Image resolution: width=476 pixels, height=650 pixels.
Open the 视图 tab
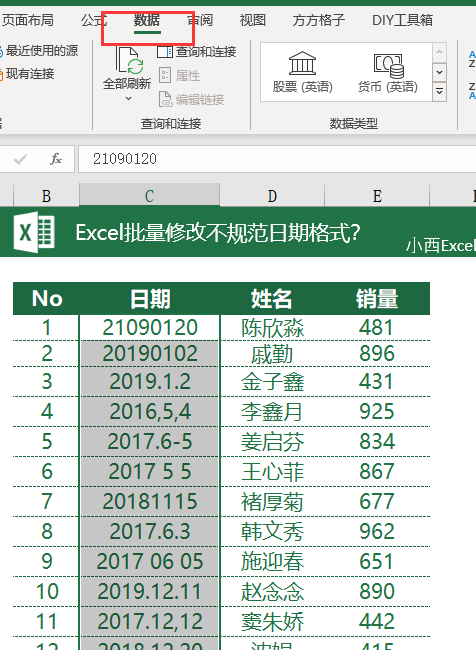pyautogui.click(x=253, y=20)
